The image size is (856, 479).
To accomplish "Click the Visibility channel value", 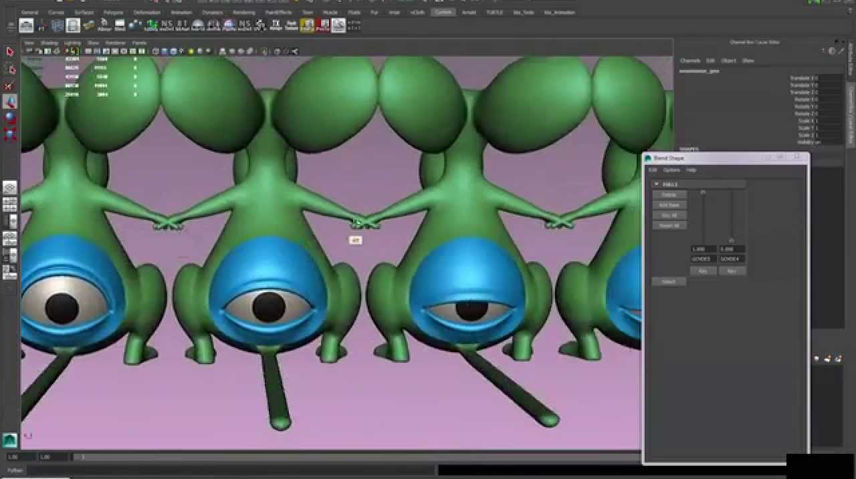I will coord(829,142).
